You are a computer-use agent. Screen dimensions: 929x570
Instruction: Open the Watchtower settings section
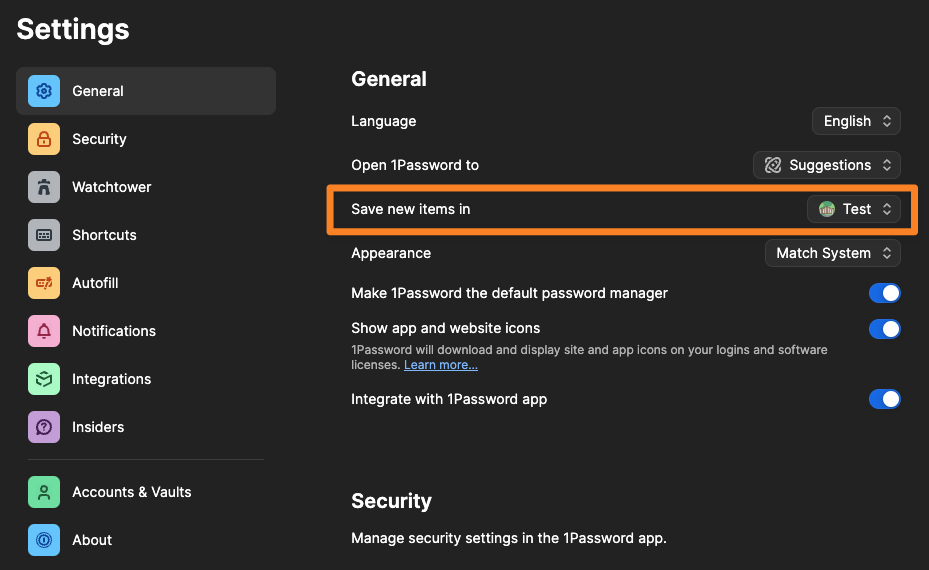tap(111, 187)
